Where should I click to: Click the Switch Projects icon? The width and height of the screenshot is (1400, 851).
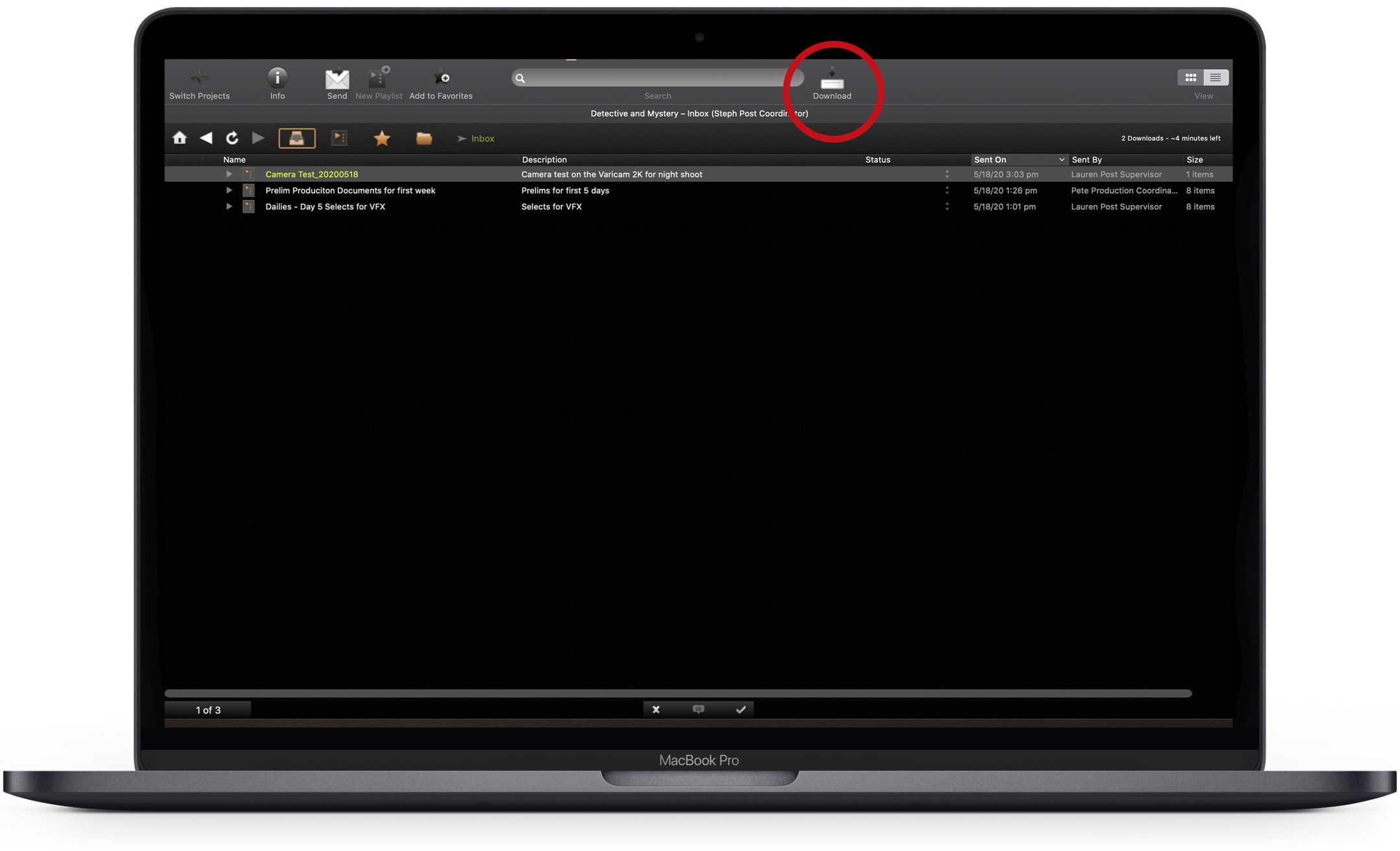199,79
